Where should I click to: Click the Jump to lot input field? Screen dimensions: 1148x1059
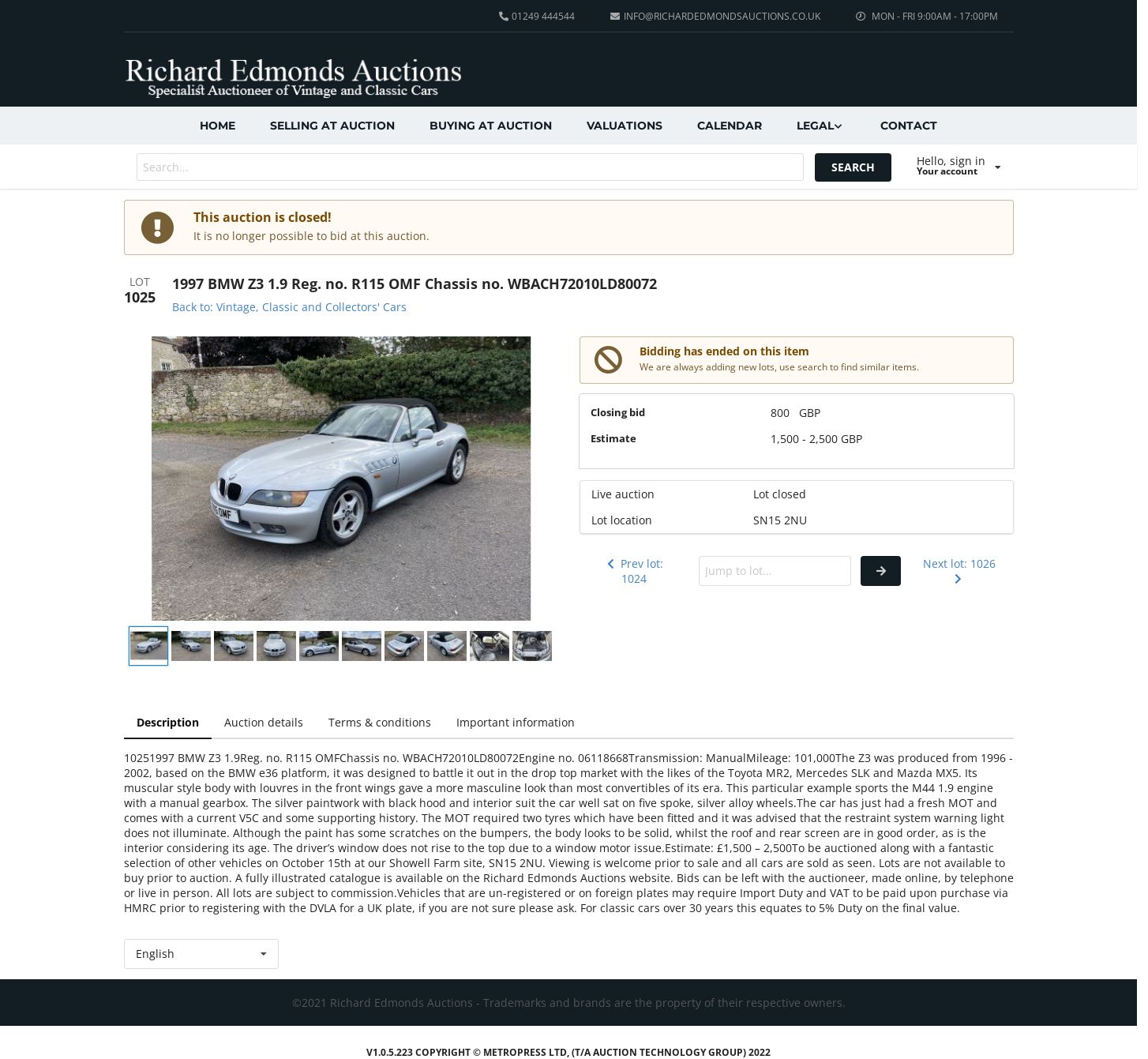[775, 571]
